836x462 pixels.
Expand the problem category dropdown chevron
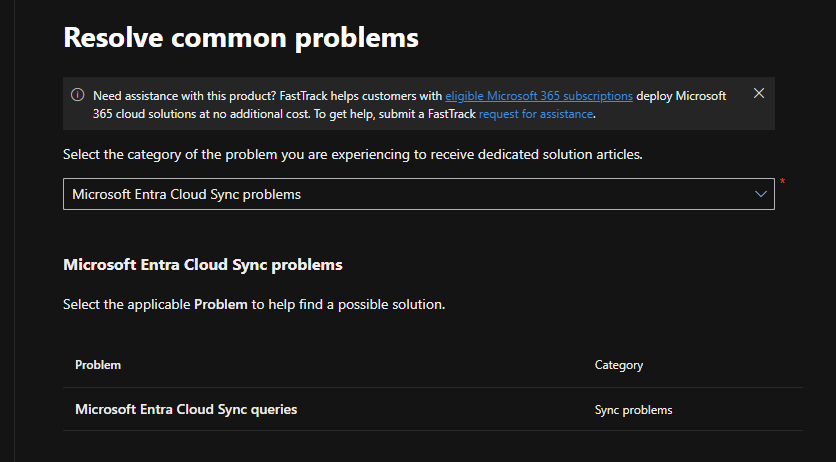761,194
